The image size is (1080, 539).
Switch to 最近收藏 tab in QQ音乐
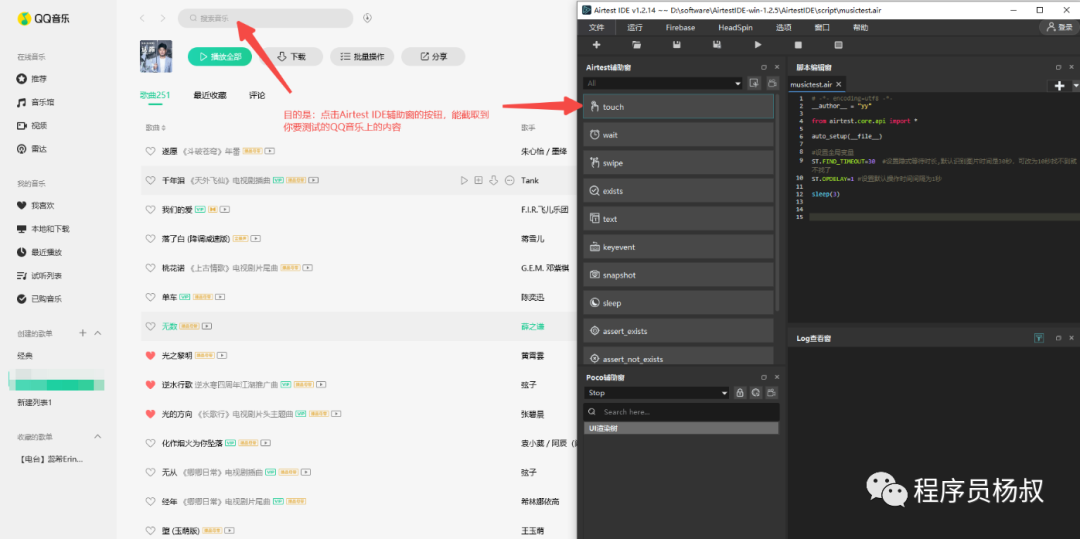point(210,95)
